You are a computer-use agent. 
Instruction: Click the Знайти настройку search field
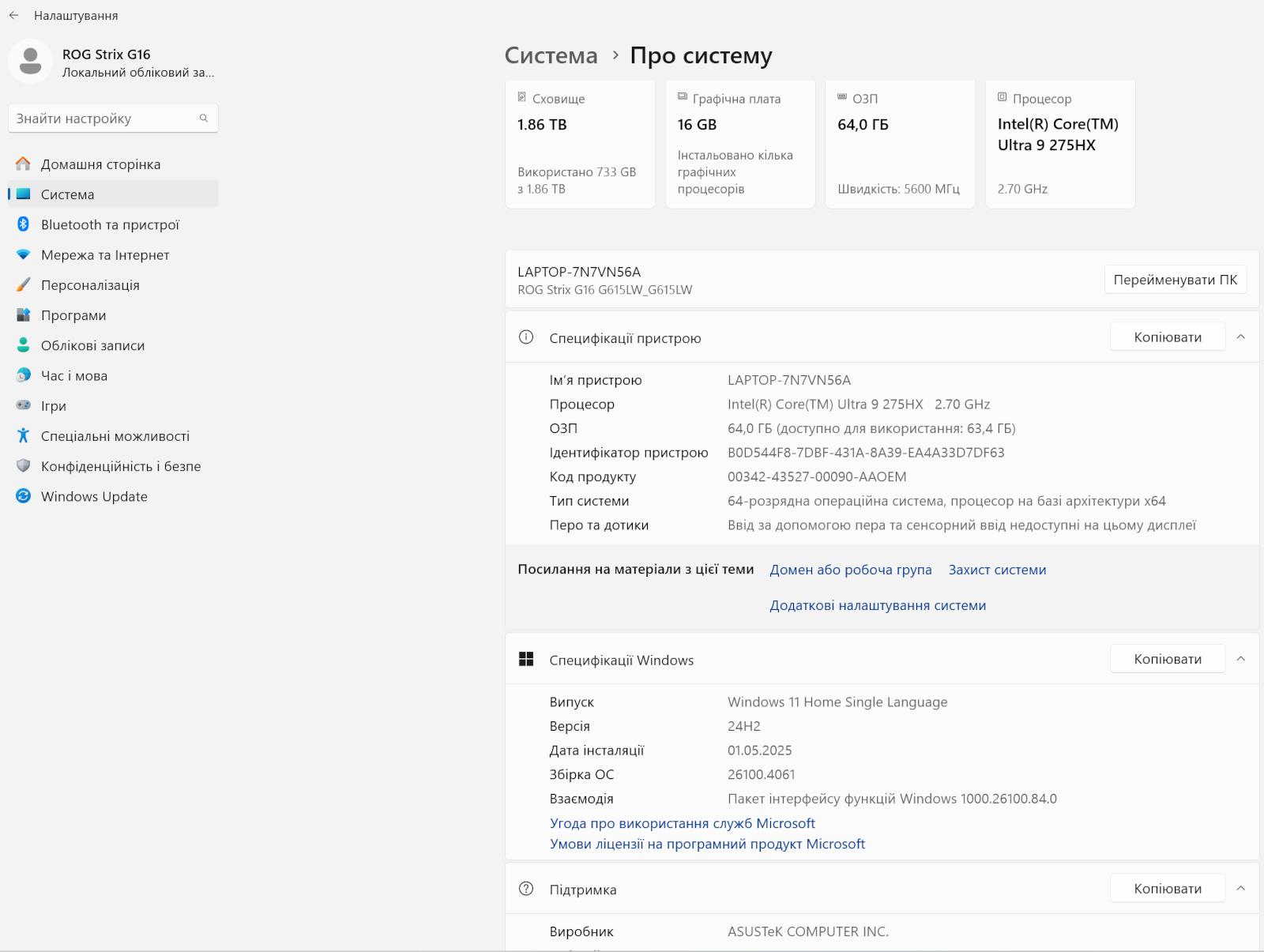pyautogui.click(x=113, y=119)
